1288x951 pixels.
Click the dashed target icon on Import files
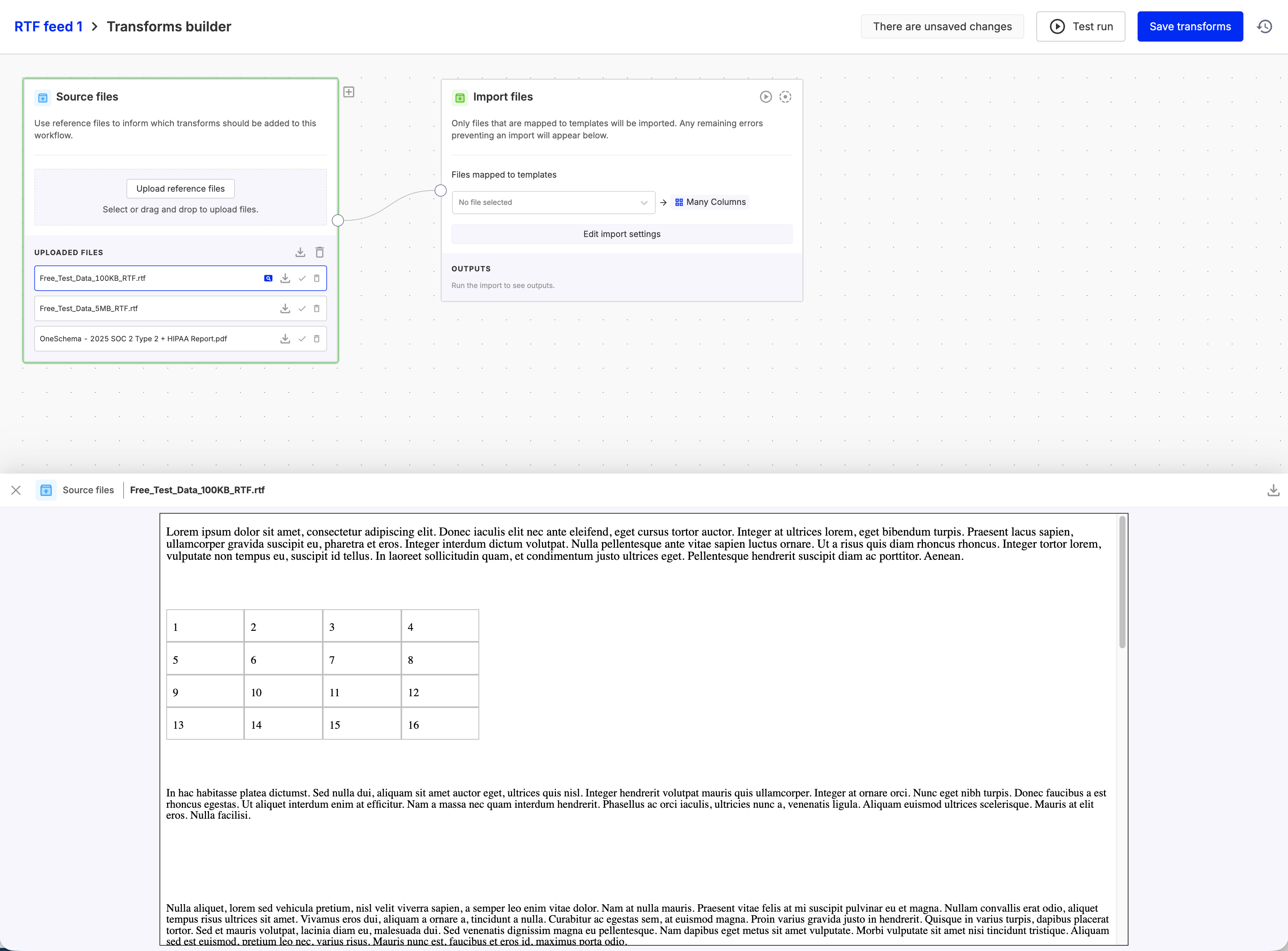(x=785, y=97)
